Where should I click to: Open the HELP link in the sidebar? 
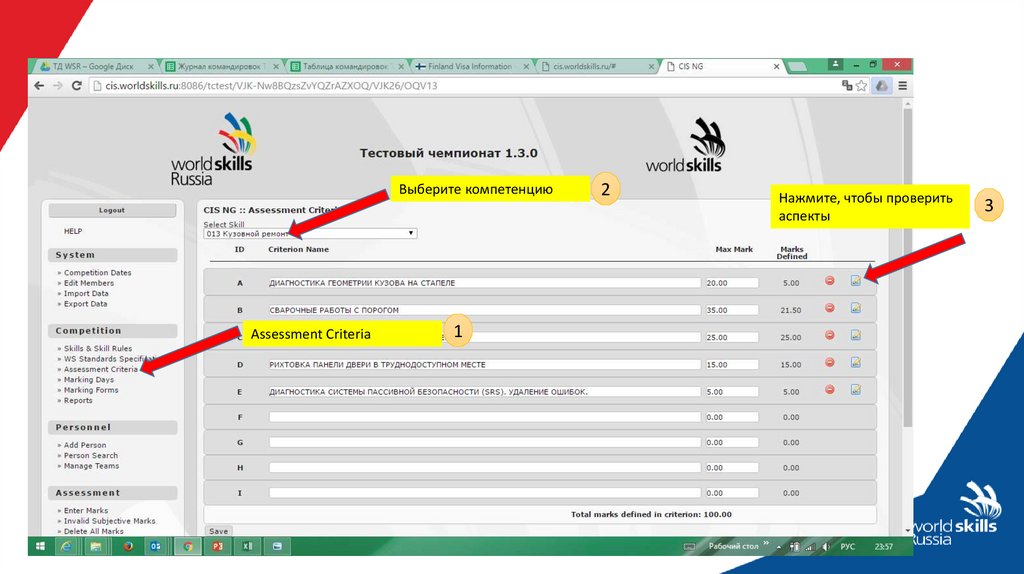tap(73, 231)
